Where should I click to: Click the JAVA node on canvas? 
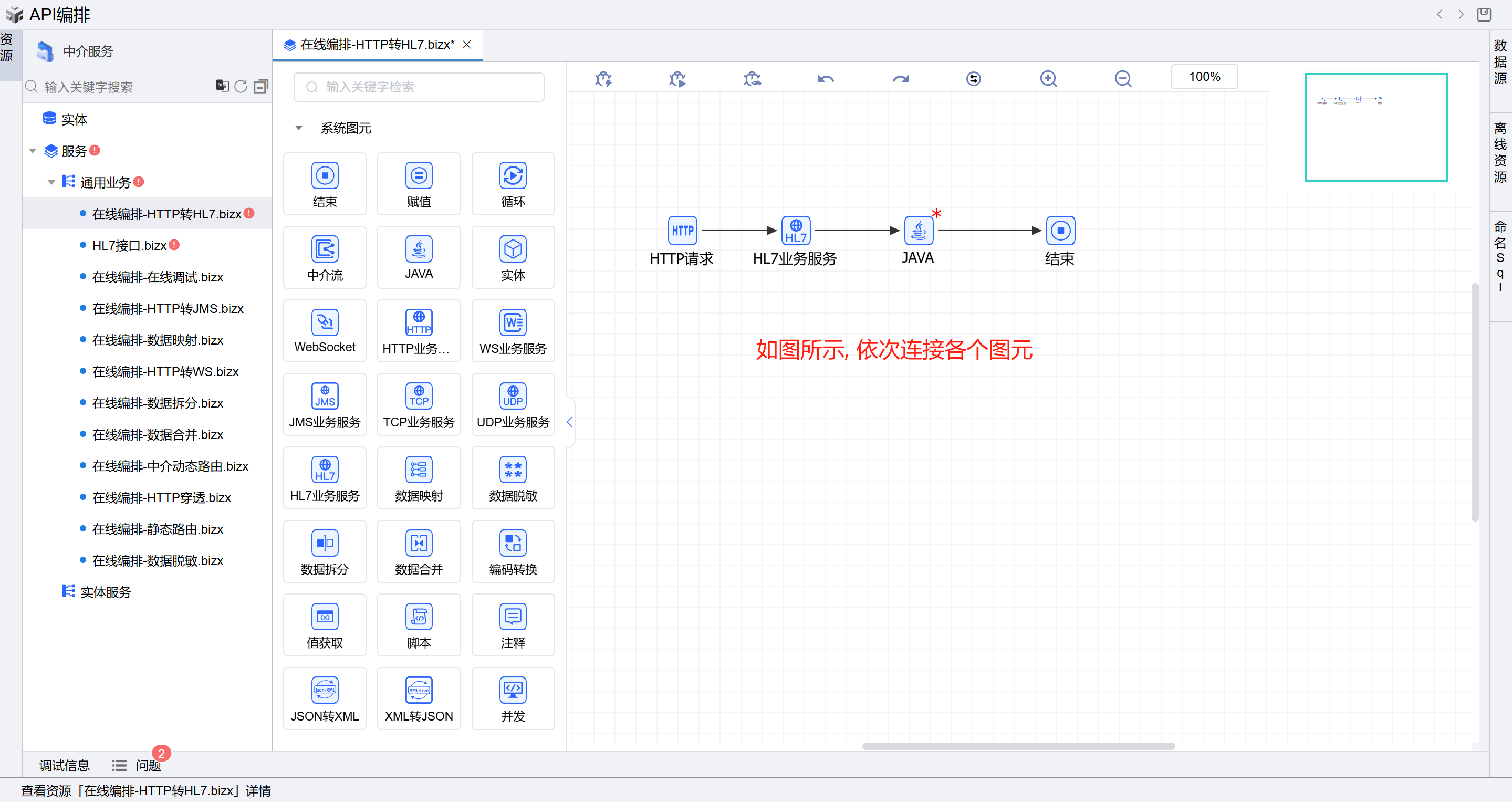(x=918, y=231)
